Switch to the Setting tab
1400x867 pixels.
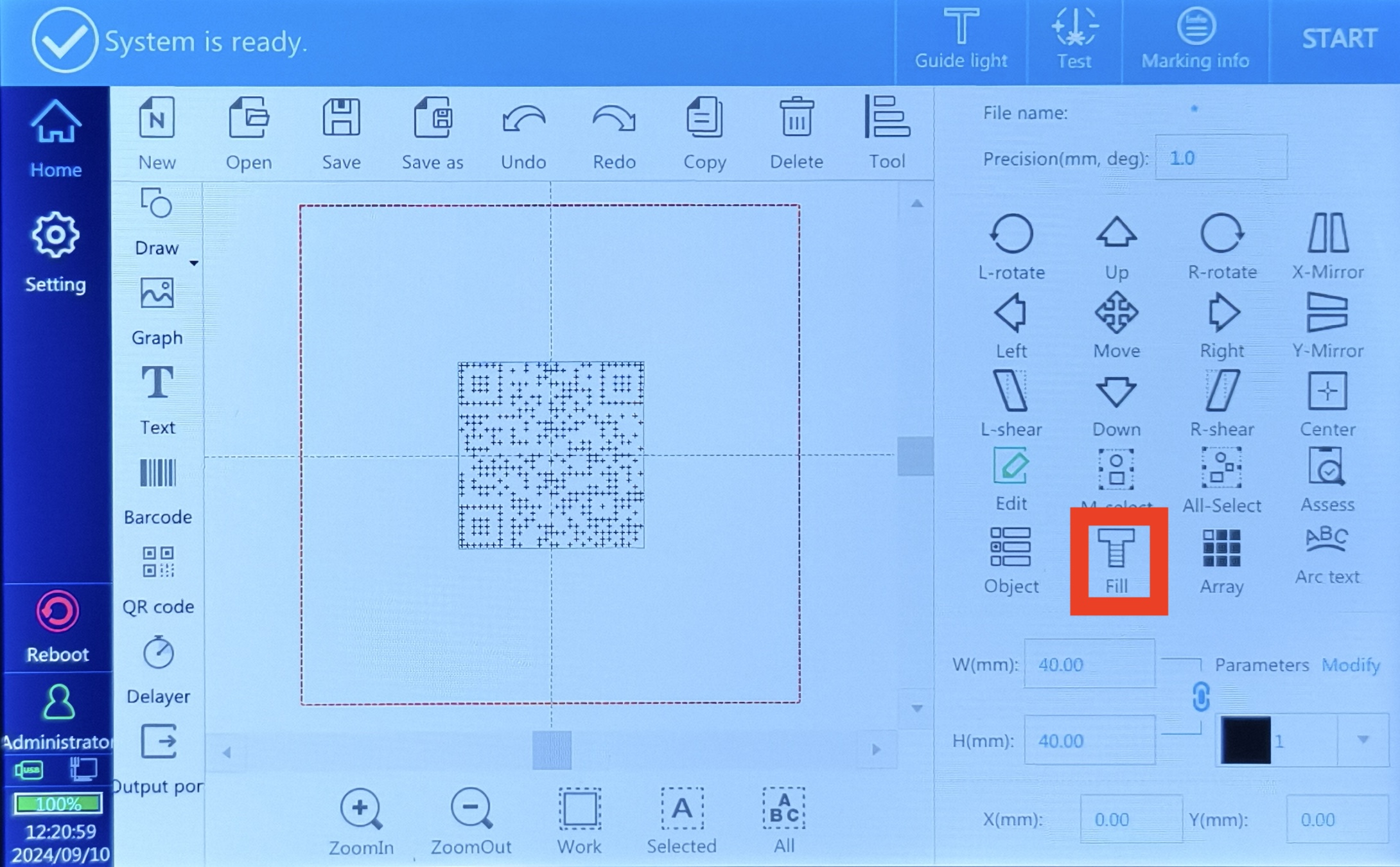coord(55,252)
